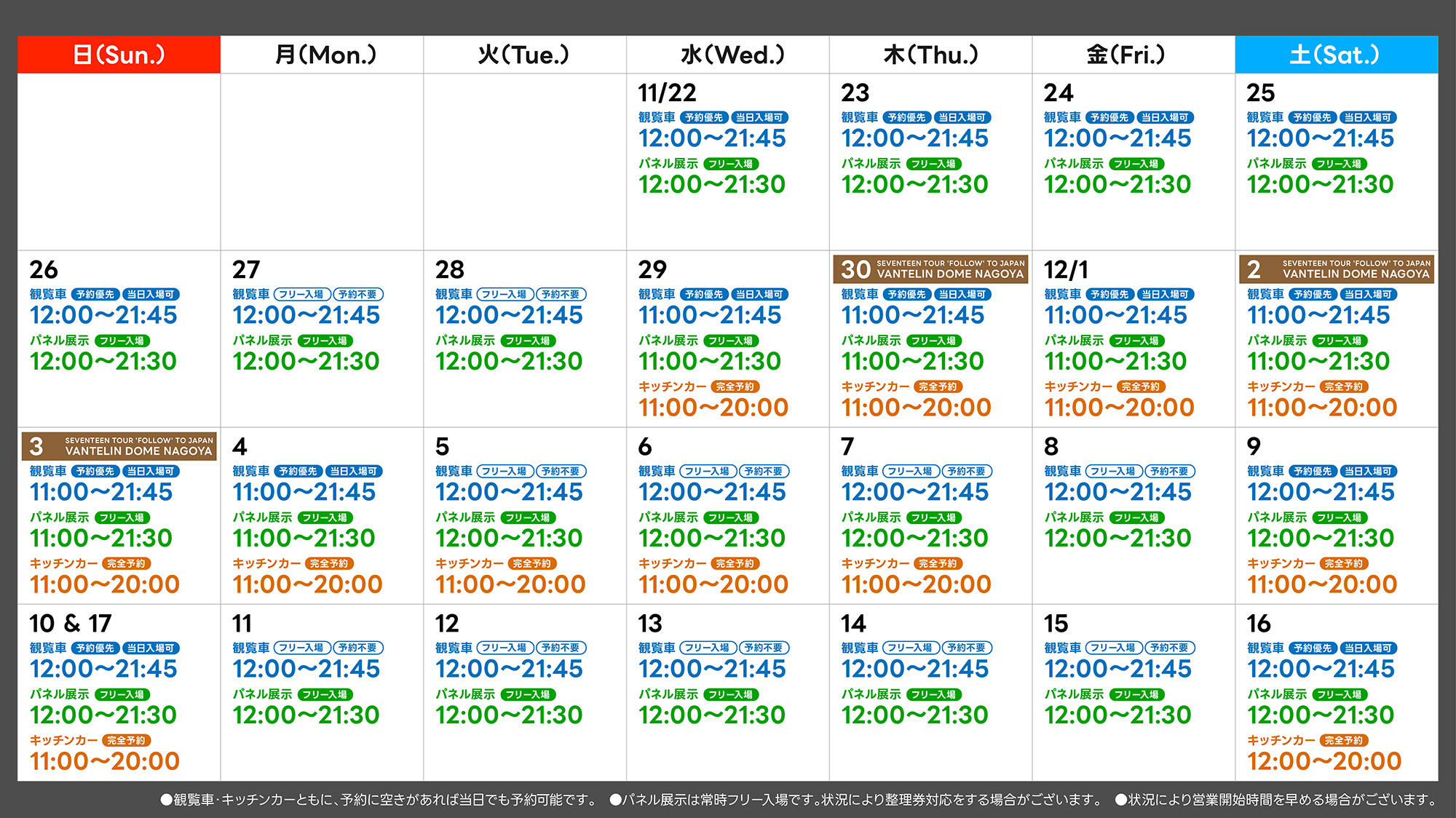Click the 予約不要 badge on the 28th

[561, 294]
